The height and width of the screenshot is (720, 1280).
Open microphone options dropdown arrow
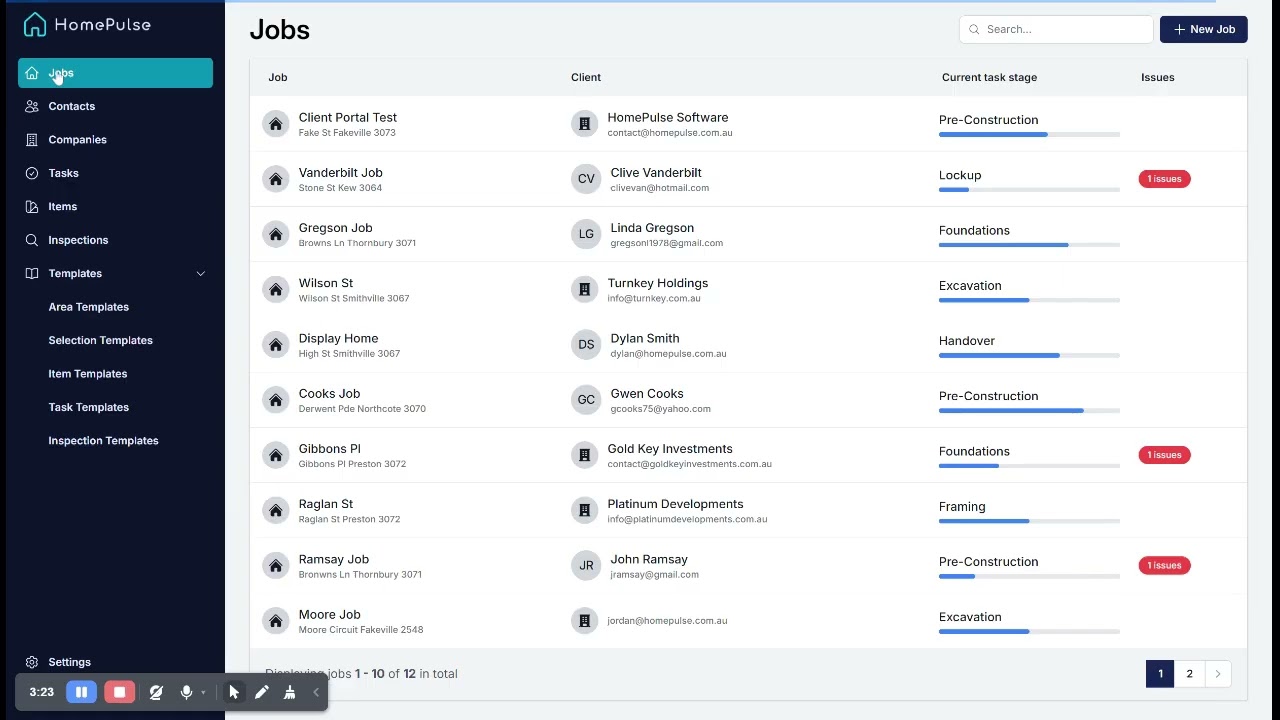[x=203, y=692]
